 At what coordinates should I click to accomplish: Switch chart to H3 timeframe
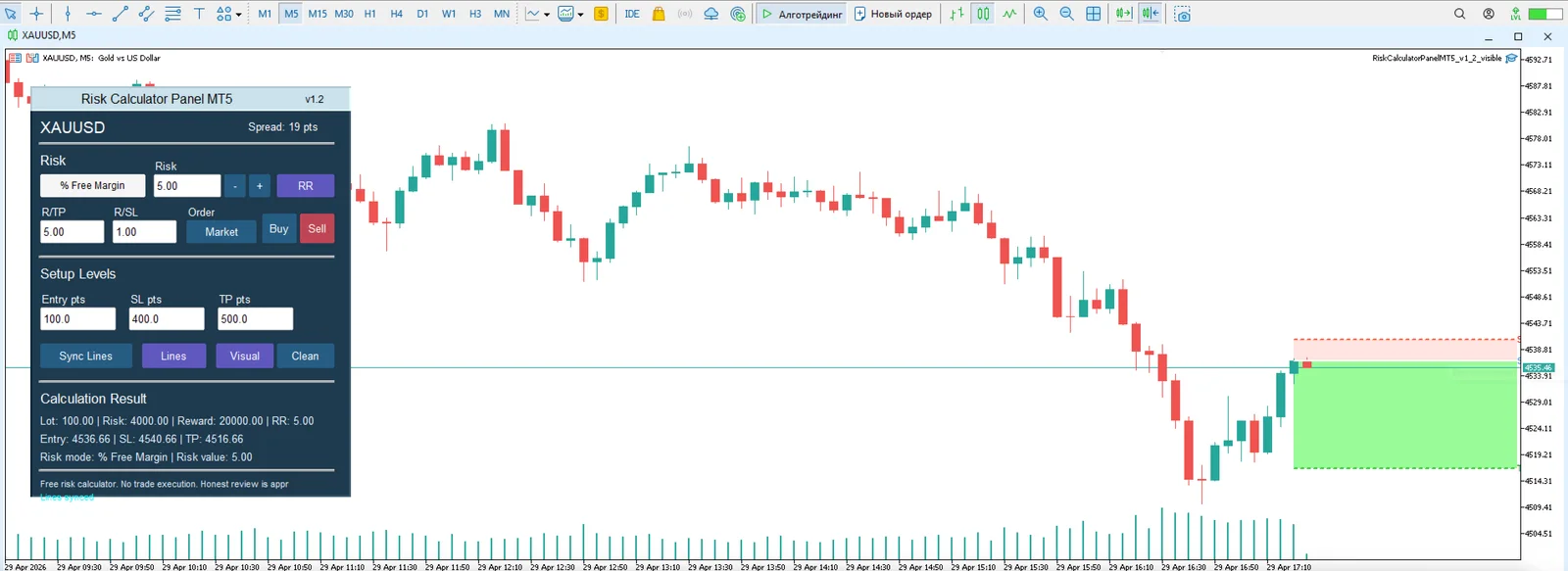[x=475, y=14]
